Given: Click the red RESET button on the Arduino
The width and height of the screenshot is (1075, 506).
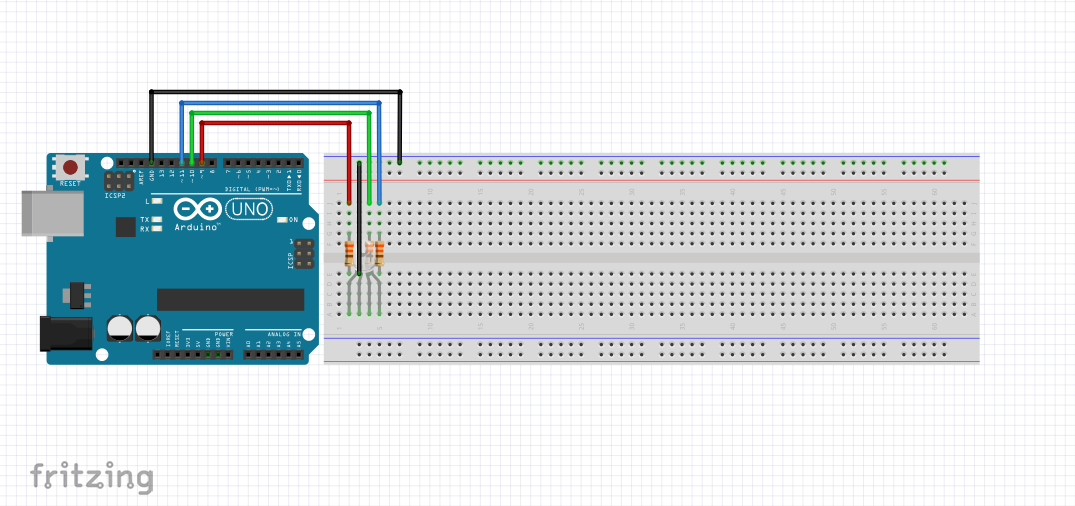Looking at the screenshot, I should click(71, 167).
